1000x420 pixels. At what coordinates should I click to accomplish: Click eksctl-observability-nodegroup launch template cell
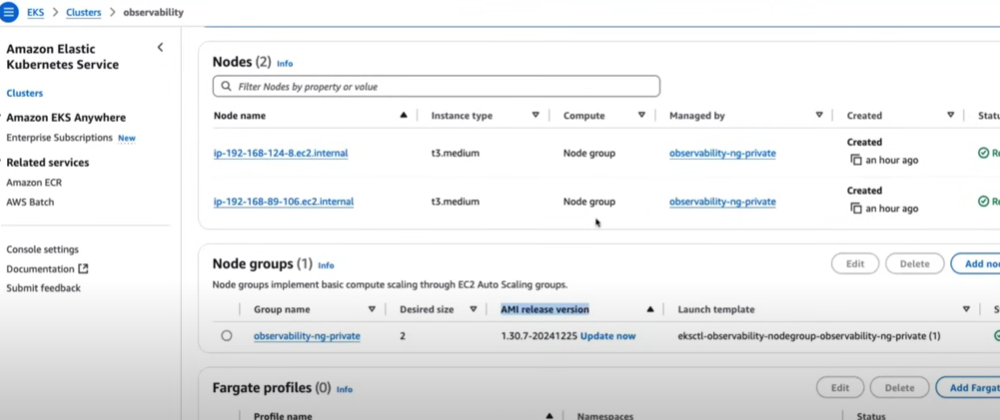[x=809, y=336]
